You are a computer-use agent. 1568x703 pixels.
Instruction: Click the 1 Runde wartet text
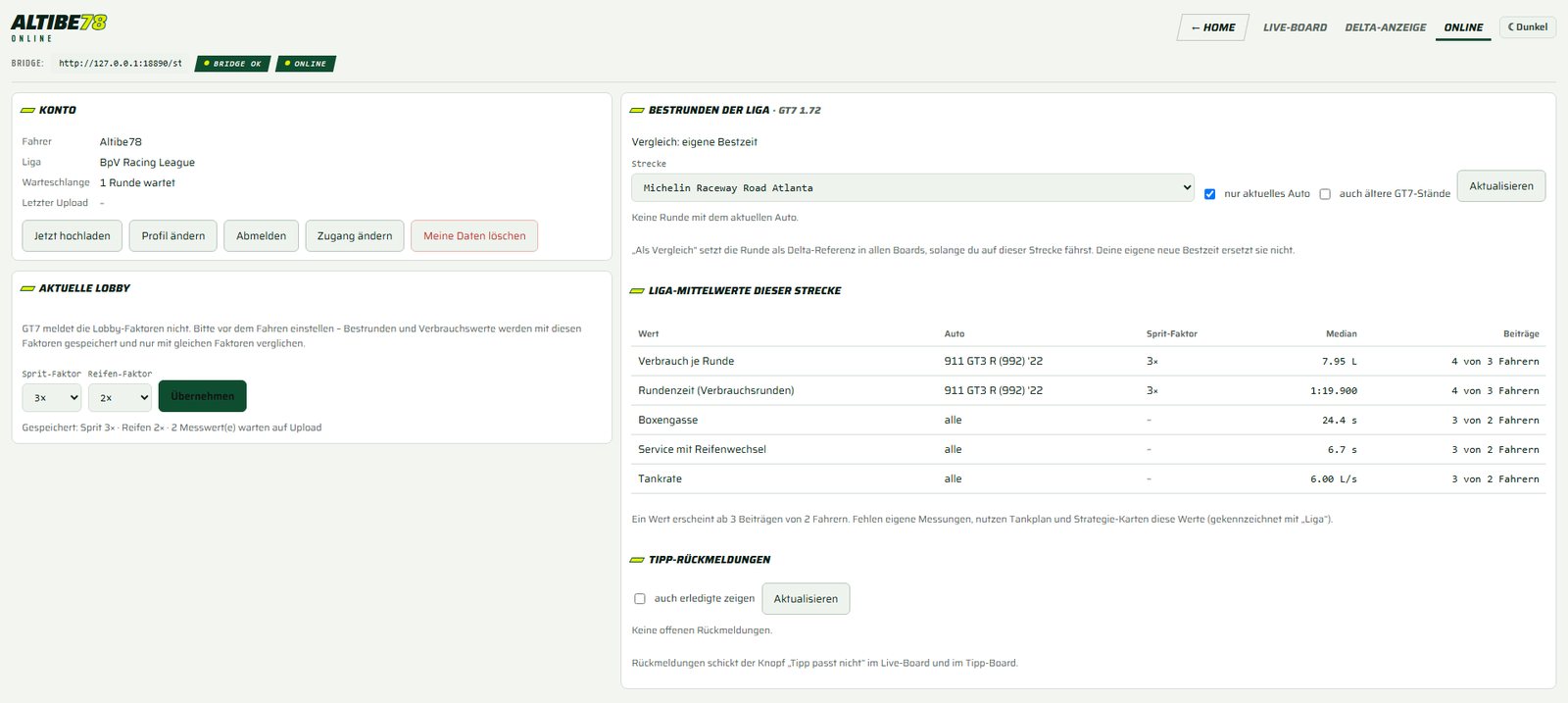point(137,182)
